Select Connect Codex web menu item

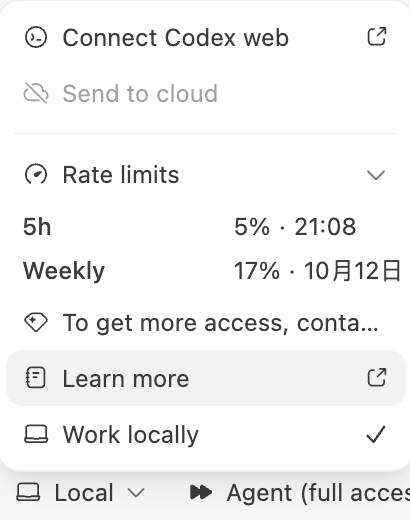tap(206, 37)
